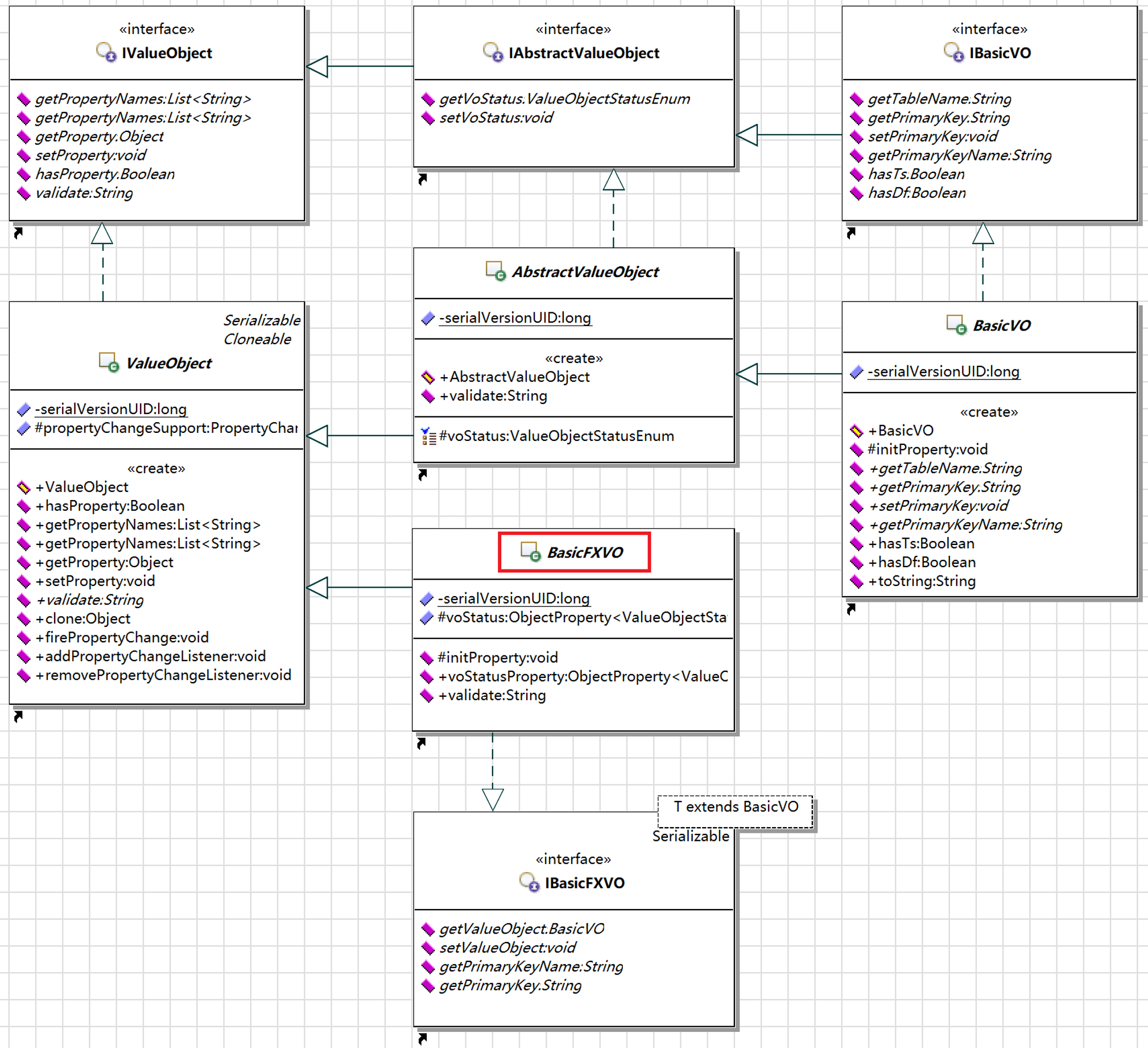The height and width of the screenshot is (1049, 1148).
Task: Select the -serialVersionUID:long field in AbstractValueObject
Action: tap(515, 318)
